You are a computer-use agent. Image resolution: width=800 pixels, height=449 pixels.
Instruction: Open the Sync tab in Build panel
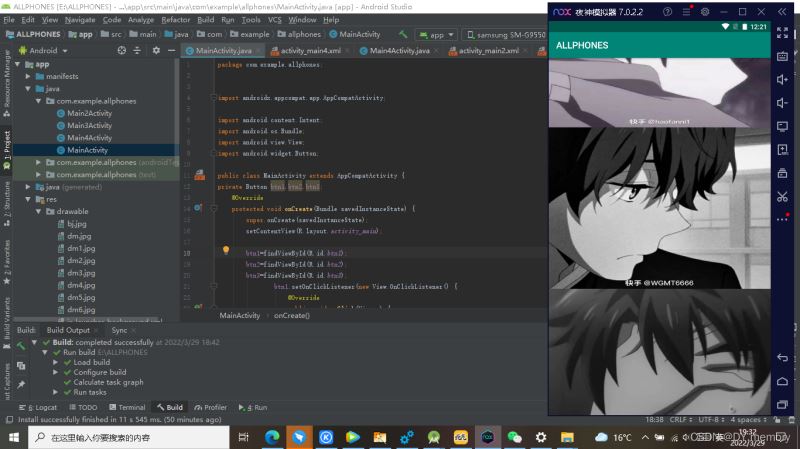(x=119, y=330)
